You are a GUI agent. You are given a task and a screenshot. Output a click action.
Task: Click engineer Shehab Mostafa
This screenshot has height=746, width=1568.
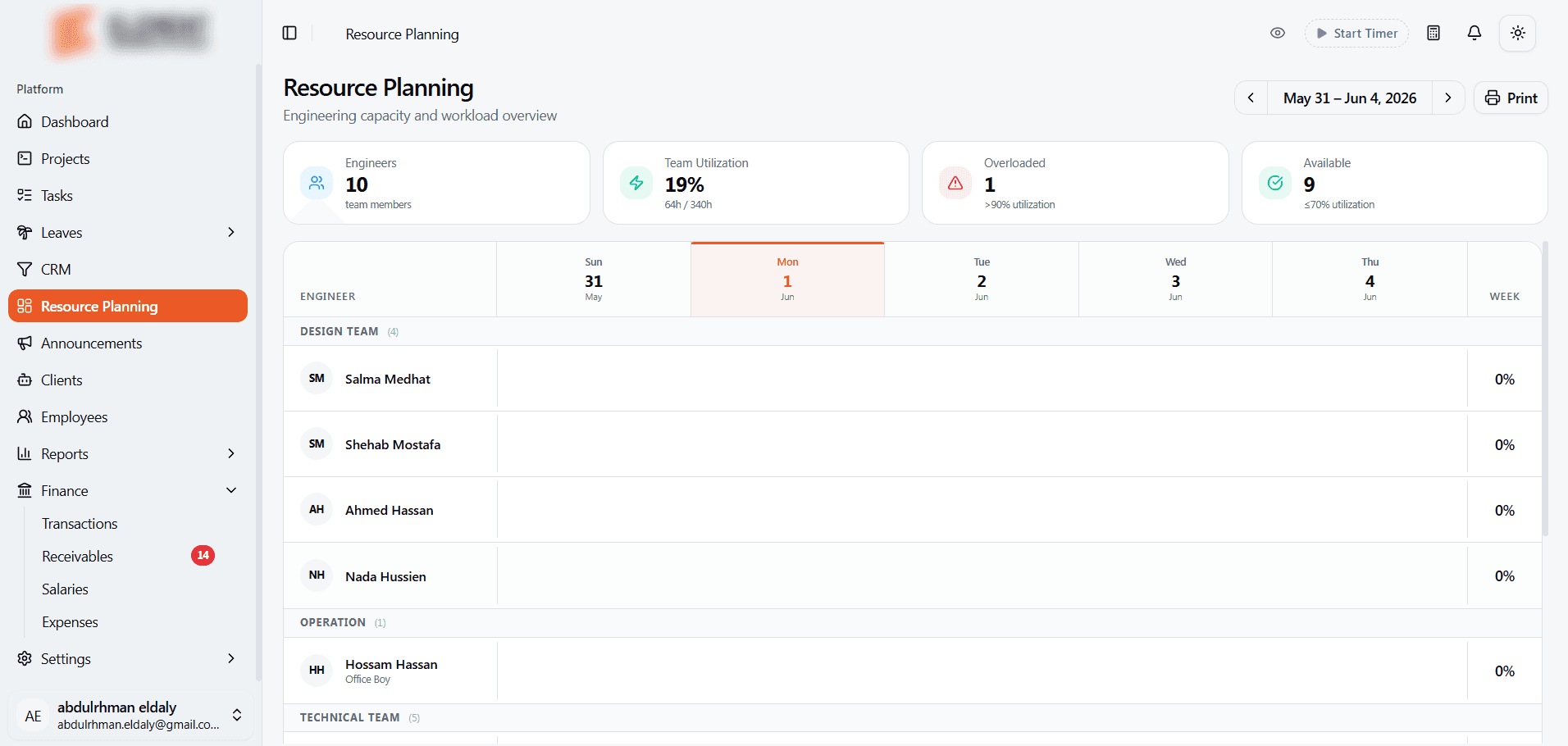click(393, 444)
